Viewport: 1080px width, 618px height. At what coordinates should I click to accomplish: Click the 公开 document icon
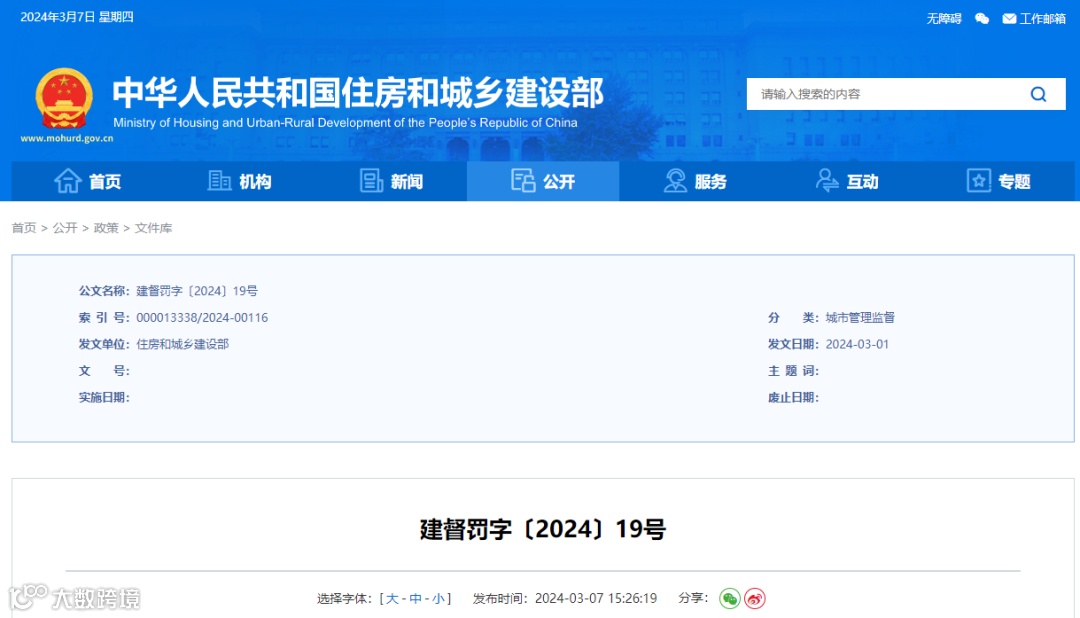click(523, 181)
